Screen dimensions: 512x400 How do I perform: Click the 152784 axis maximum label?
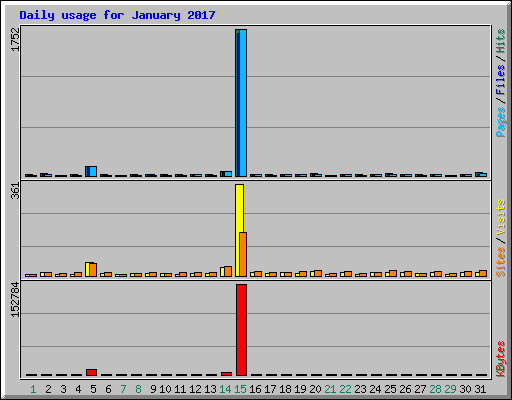(15, 299)
